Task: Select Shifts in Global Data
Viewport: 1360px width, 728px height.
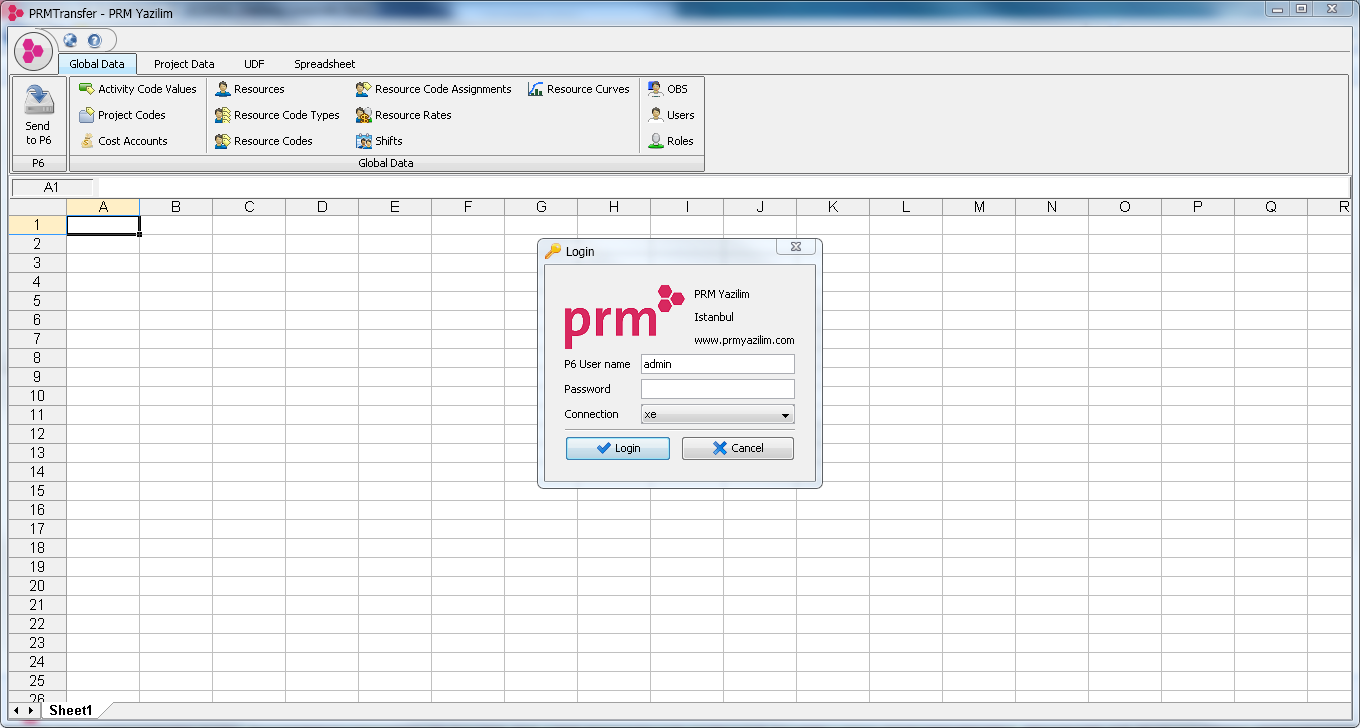Action: pos(379,141)
